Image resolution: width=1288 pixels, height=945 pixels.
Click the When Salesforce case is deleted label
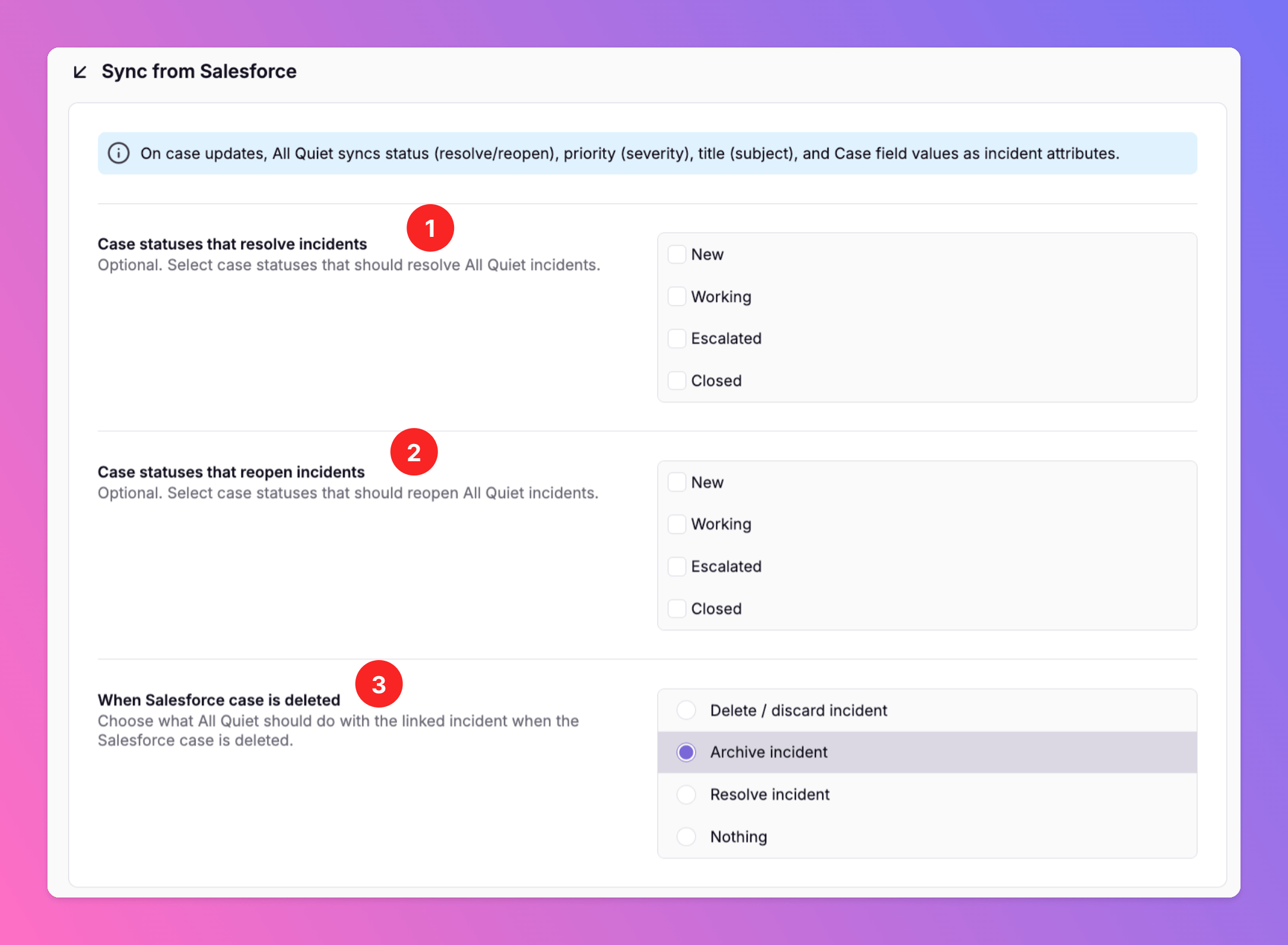(x=219, y=700)
